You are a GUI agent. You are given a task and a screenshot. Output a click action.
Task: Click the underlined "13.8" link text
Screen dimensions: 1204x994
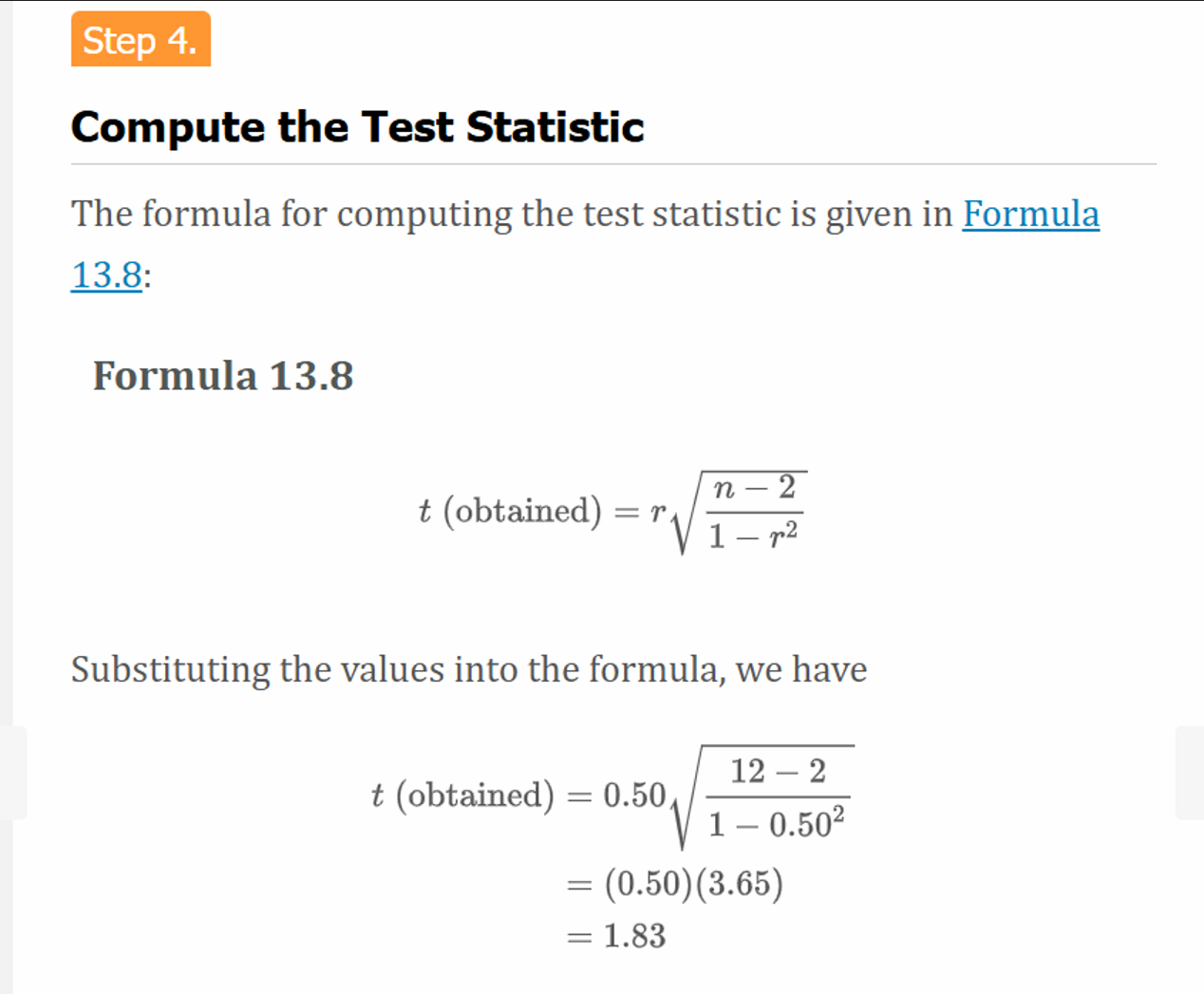tap(106, 275)
